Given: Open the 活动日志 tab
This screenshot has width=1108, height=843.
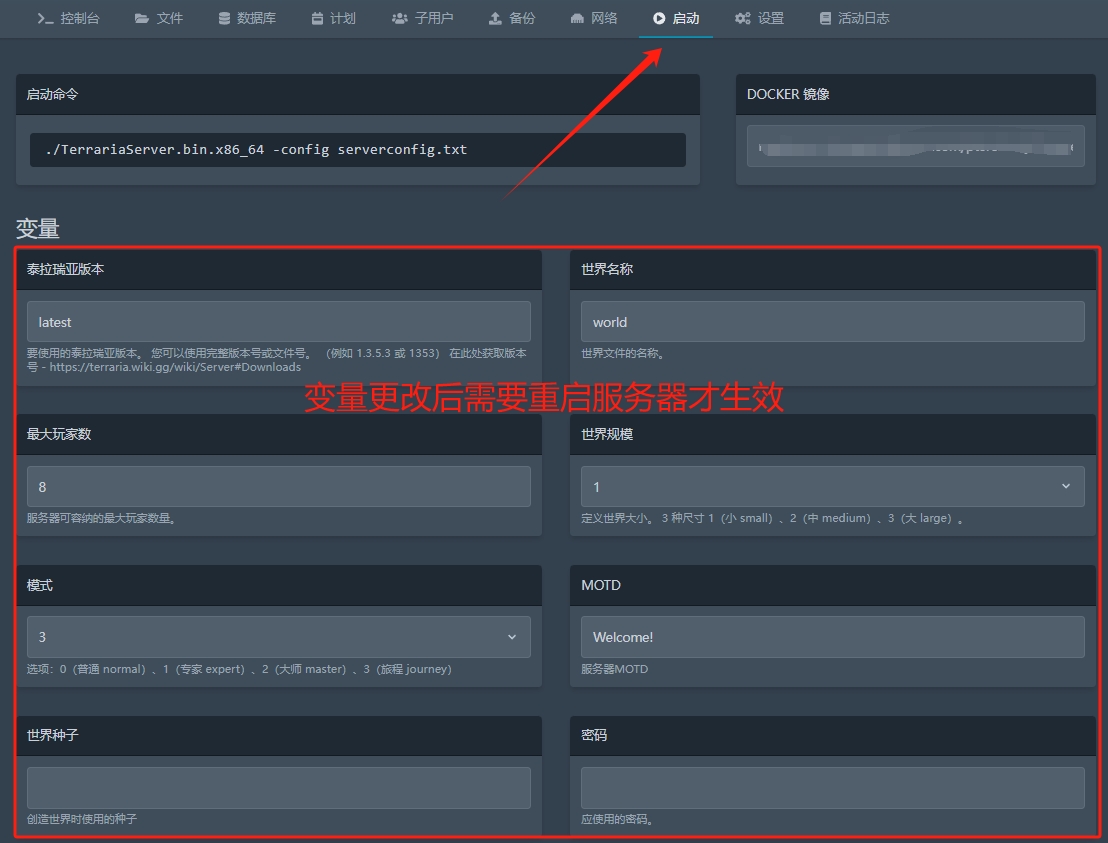Looking at the screenshot, I should pyautogui.click(x=853, y=18).
